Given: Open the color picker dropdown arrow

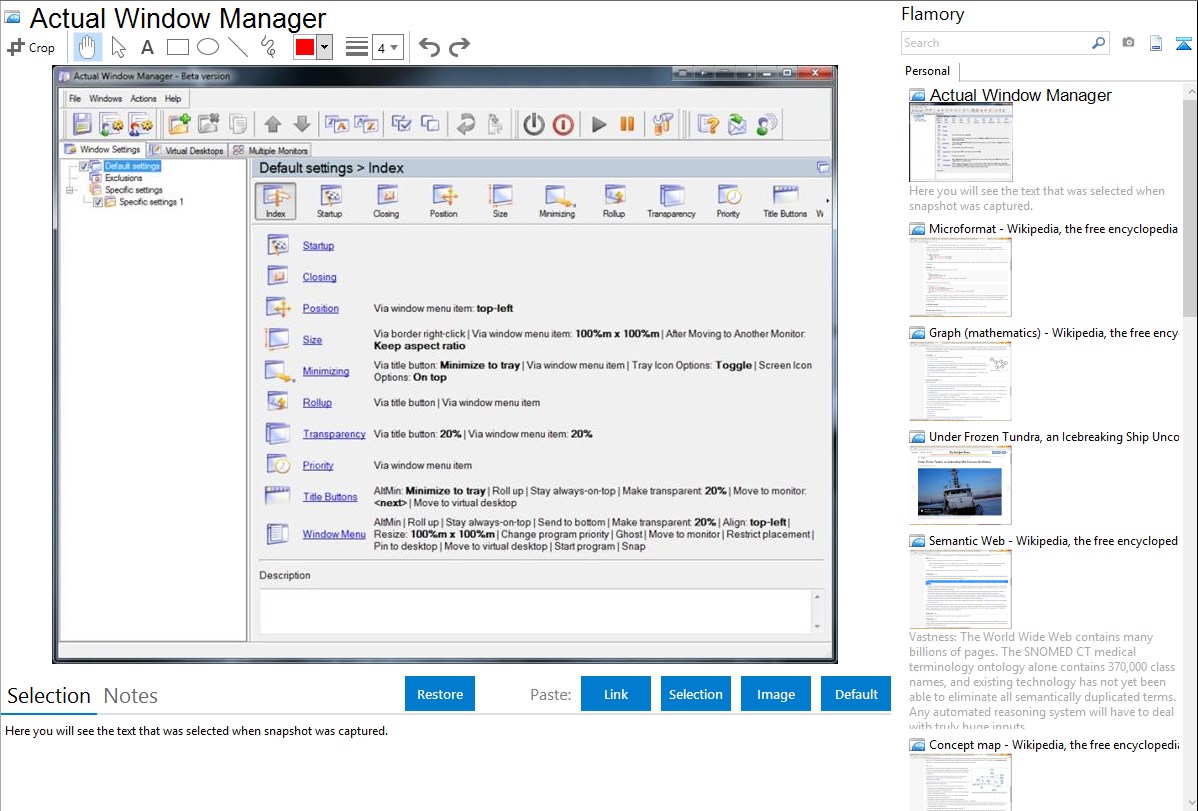Looking at the screenshot, I should [325, 47].
